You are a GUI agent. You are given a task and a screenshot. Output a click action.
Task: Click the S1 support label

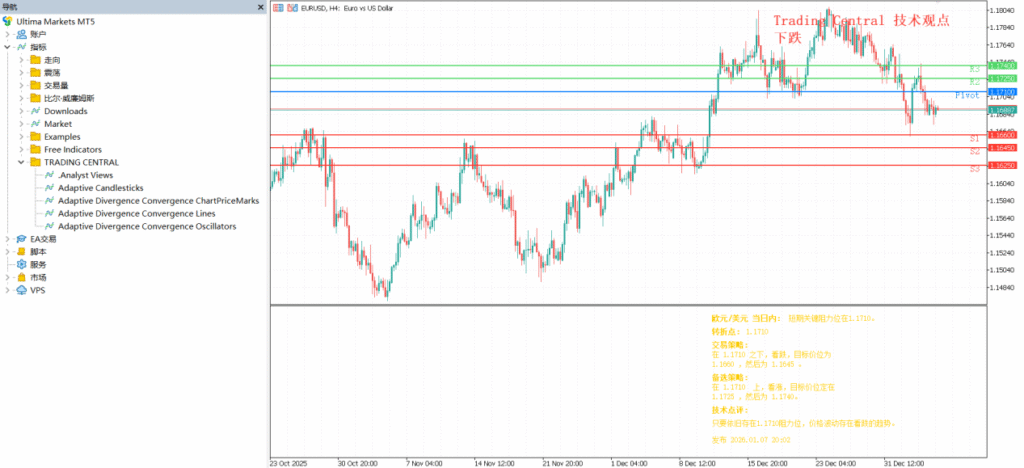[974, 138]
